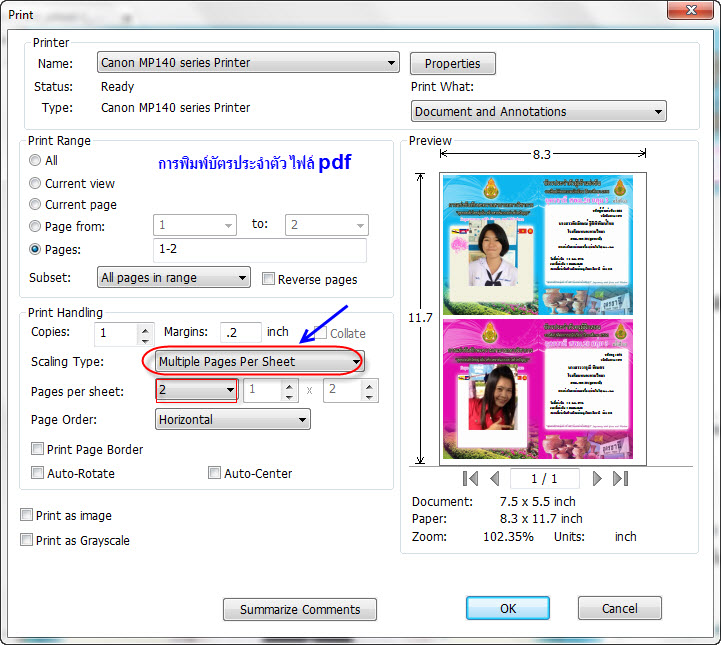Click the printer Properties button
The width and height of the screenshot is (721, 645).
[x=452, y=63]
